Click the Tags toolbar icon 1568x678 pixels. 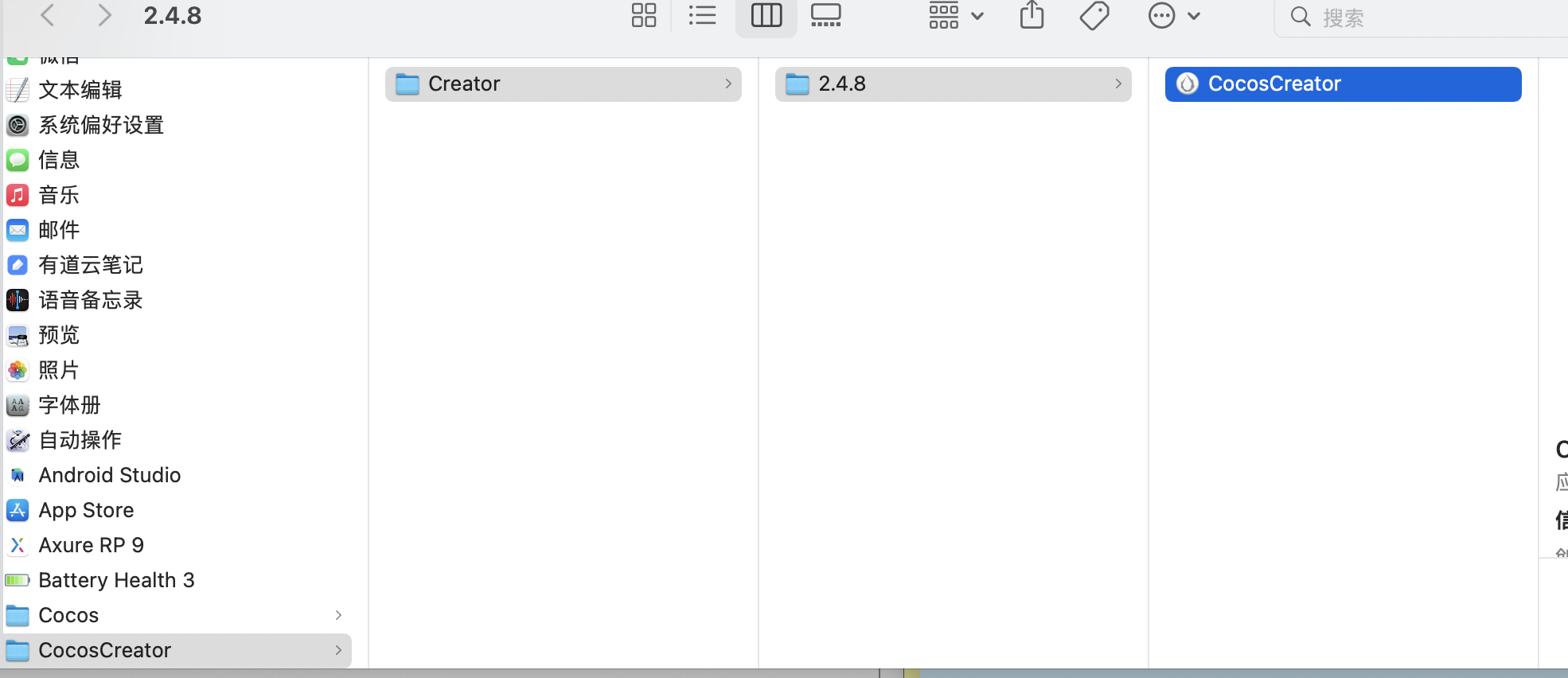coord(1094,15)
